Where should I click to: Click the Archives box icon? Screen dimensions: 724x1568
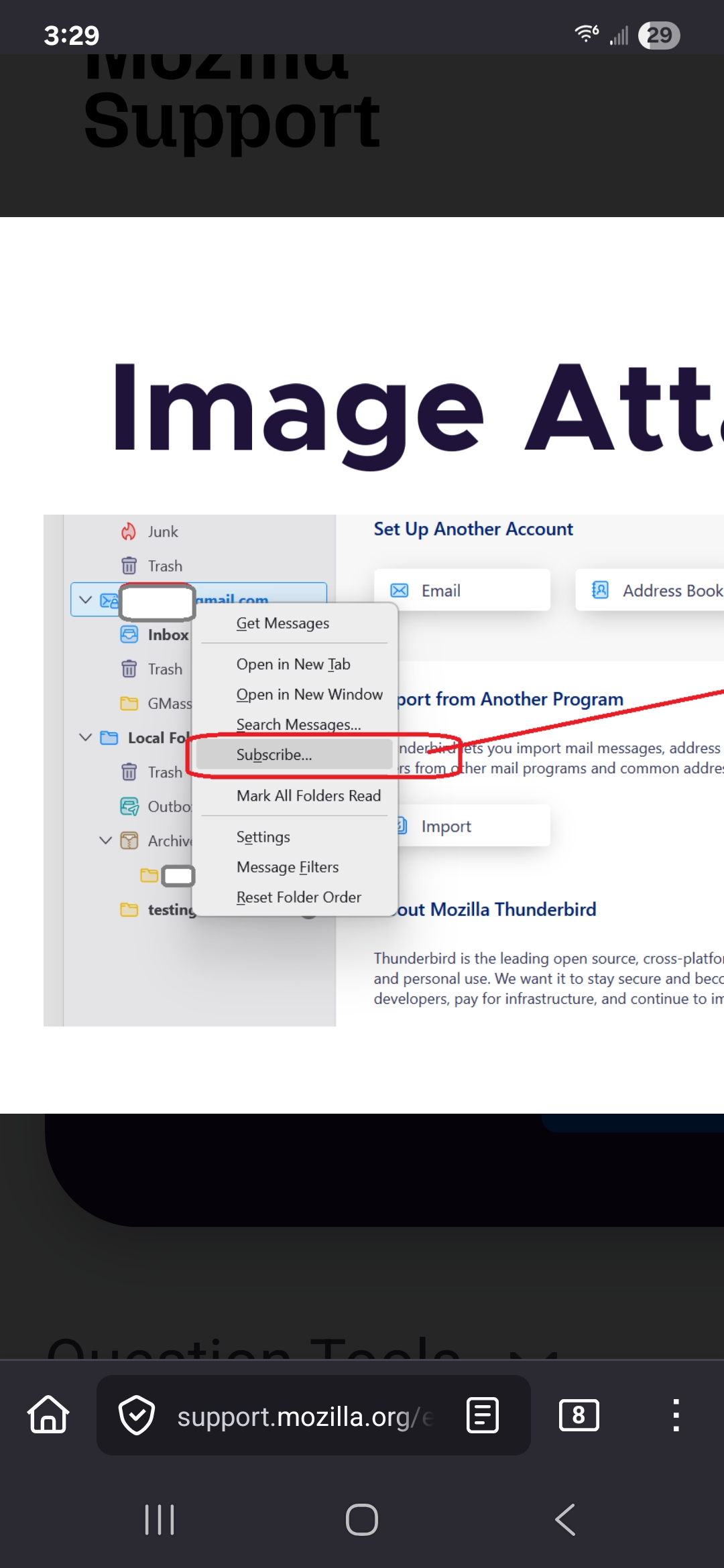tap(129, 840)
